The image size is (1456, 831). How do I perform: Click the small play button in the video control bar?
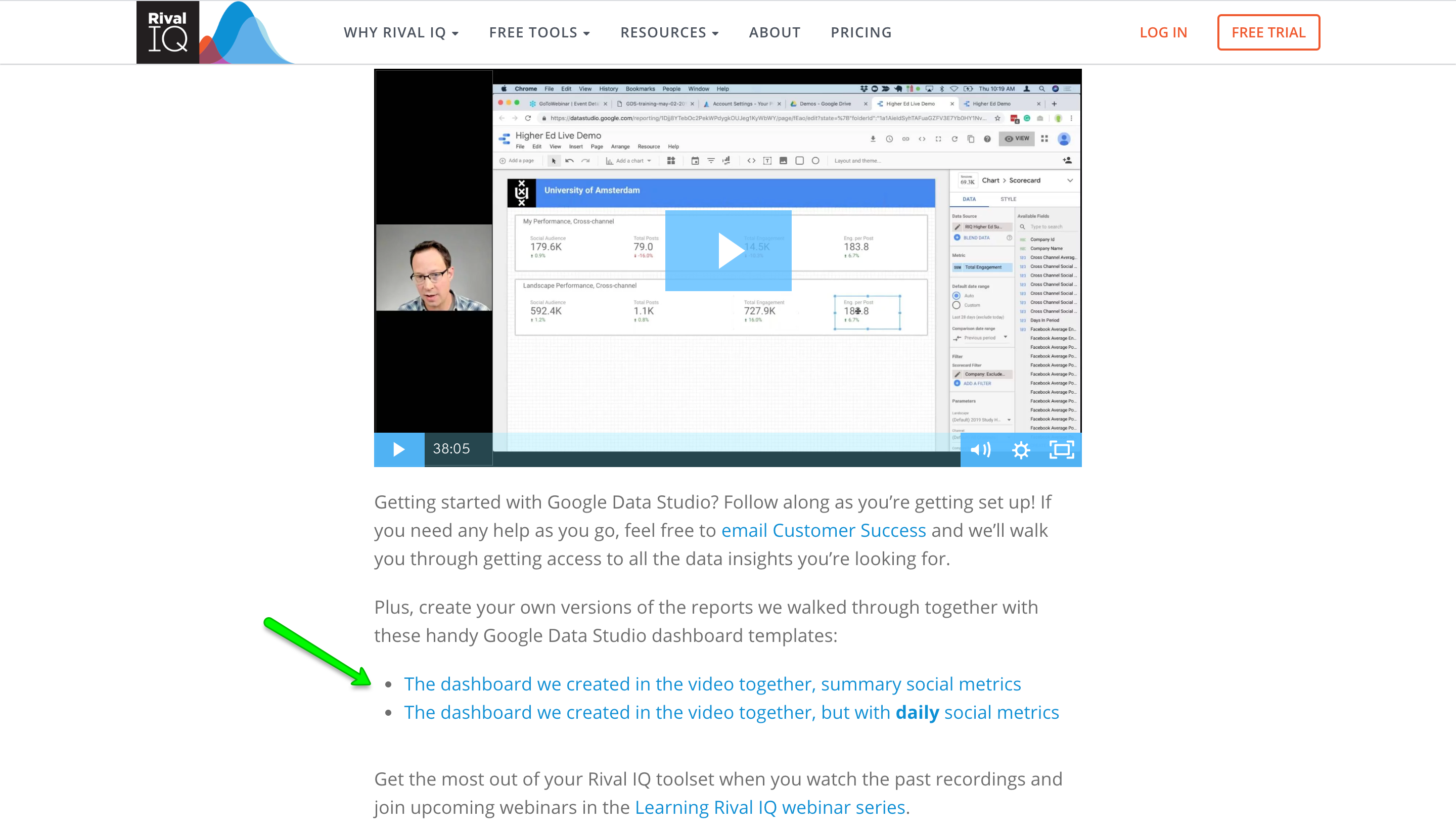tap(399, 450)
